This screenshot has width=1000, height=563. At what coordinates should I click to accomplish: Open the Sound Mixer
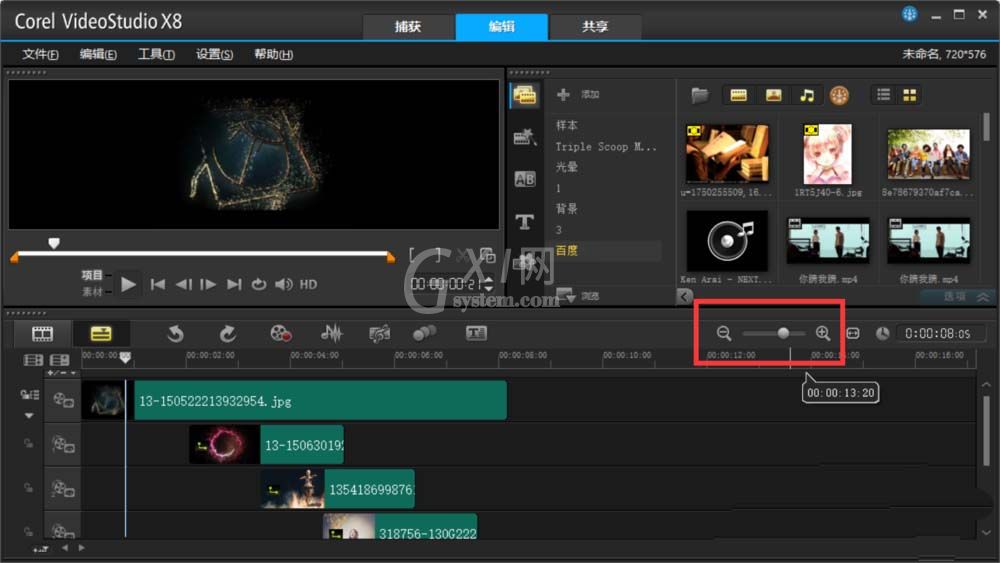click(332, 333)
